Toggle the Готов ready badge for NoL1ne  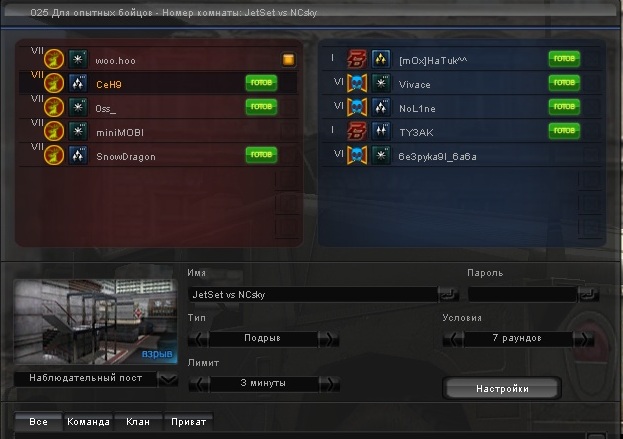point(564,106)
